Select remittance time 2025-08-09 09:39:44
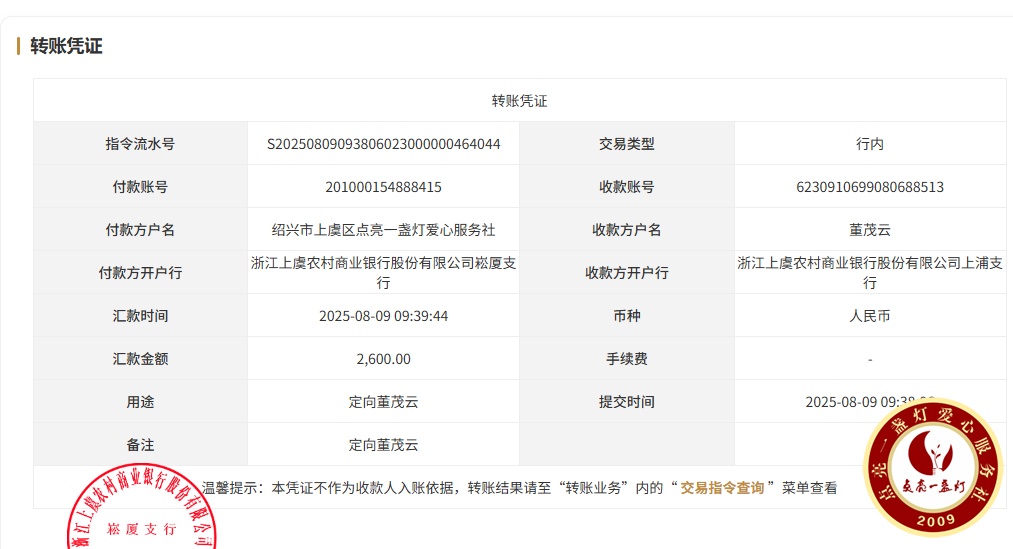 (384, 316)
